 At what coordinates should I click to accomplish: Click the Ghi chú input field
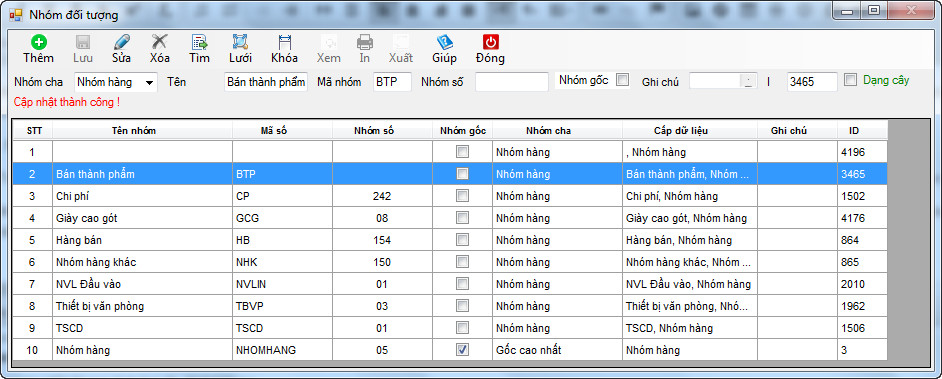point(715,82)
